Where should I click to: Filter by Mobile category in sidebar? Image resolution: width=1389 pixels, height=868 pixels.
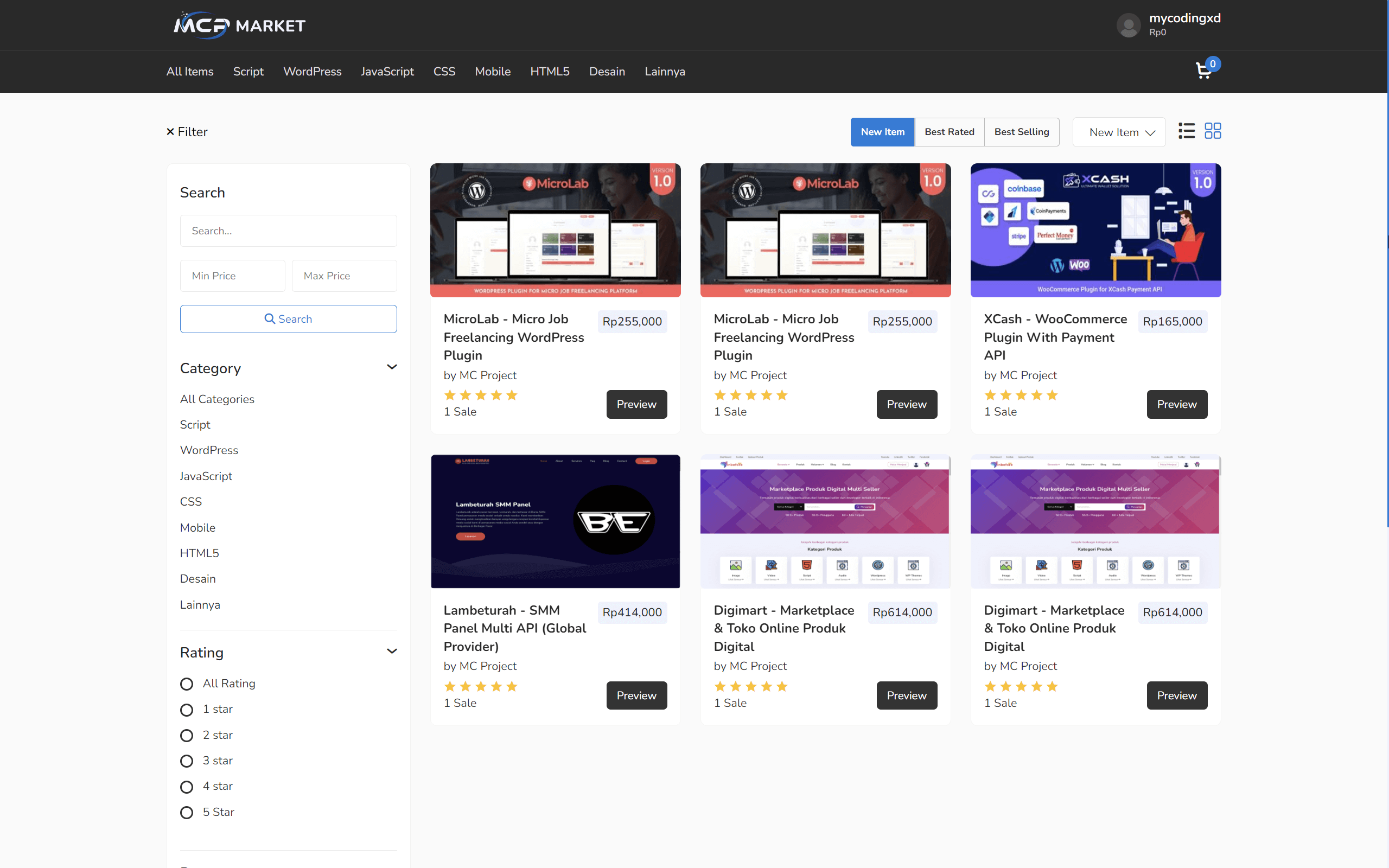[197, 527]
